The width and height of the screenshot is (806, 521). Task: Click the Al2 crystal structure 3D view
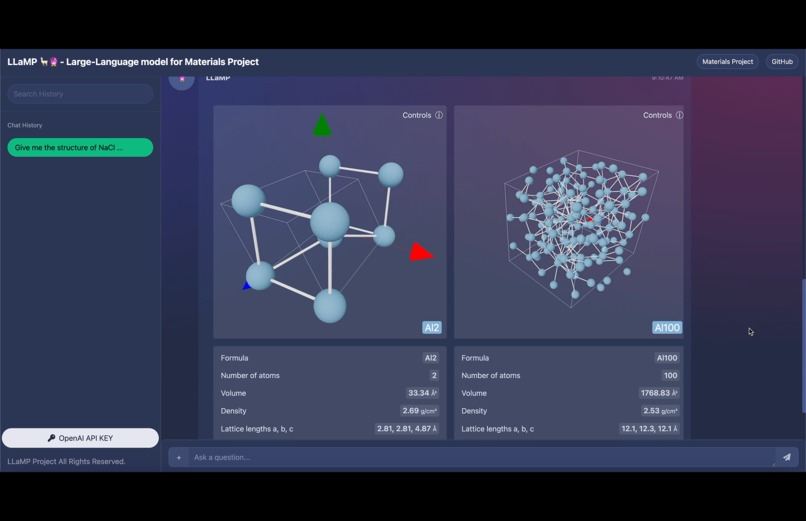coord(329,222)
